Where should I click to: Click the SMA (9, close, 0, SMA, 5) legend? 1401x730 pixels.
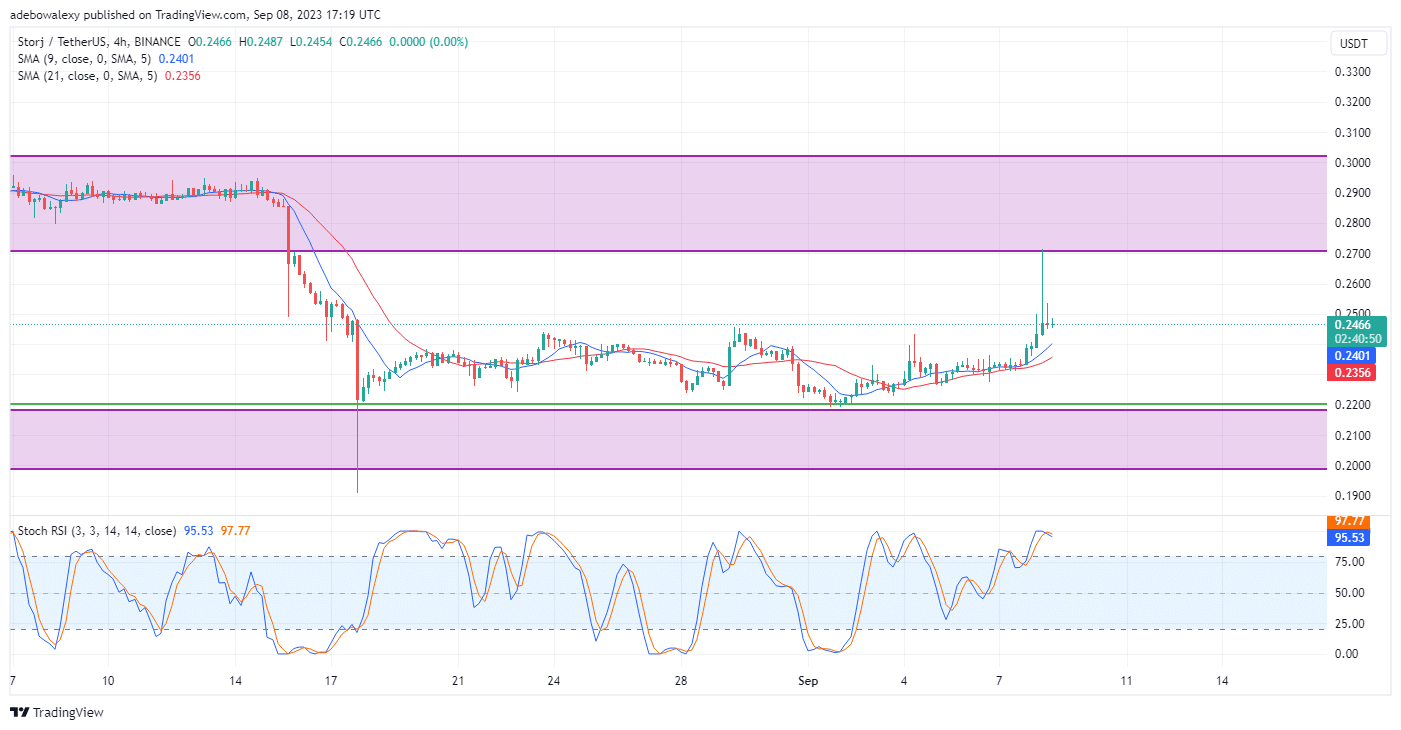84,59
